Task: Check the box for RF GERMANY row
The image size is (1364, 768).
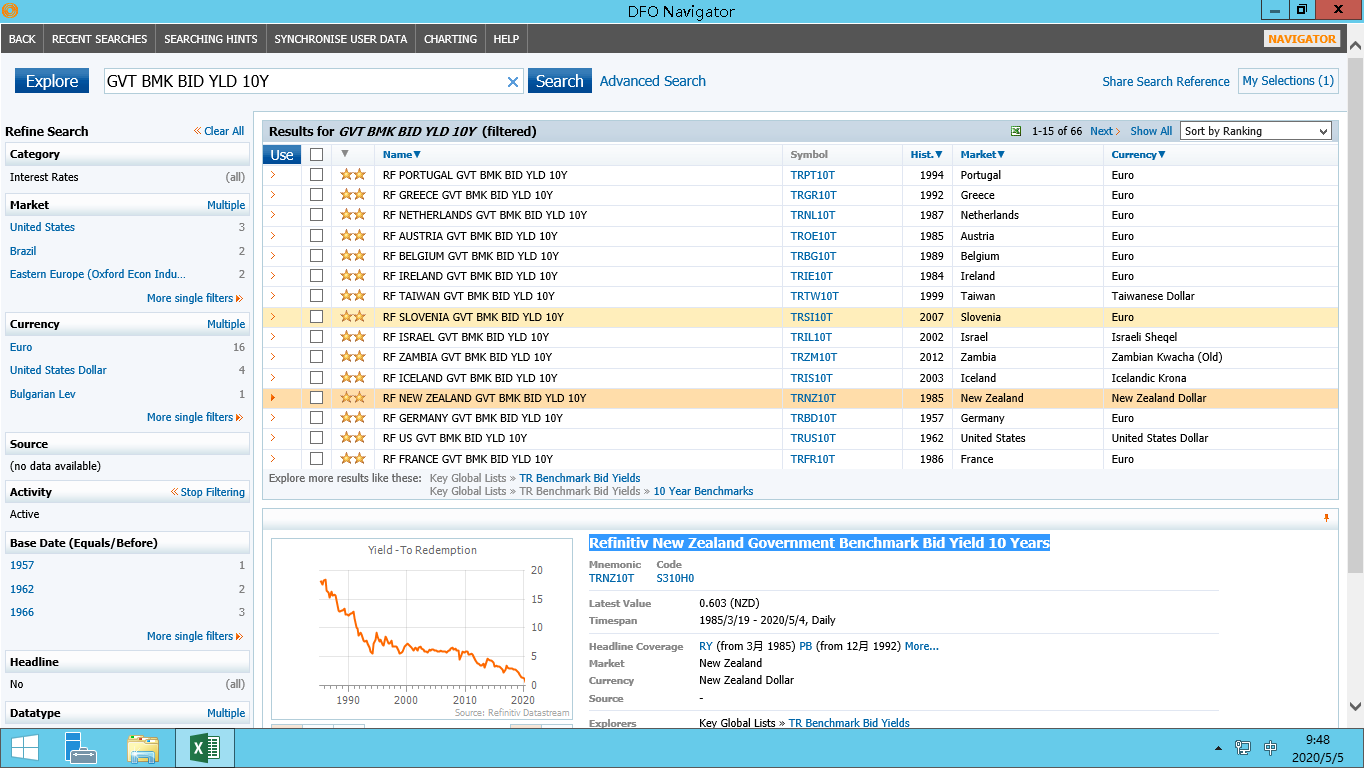Action: (x=316, y=418)
